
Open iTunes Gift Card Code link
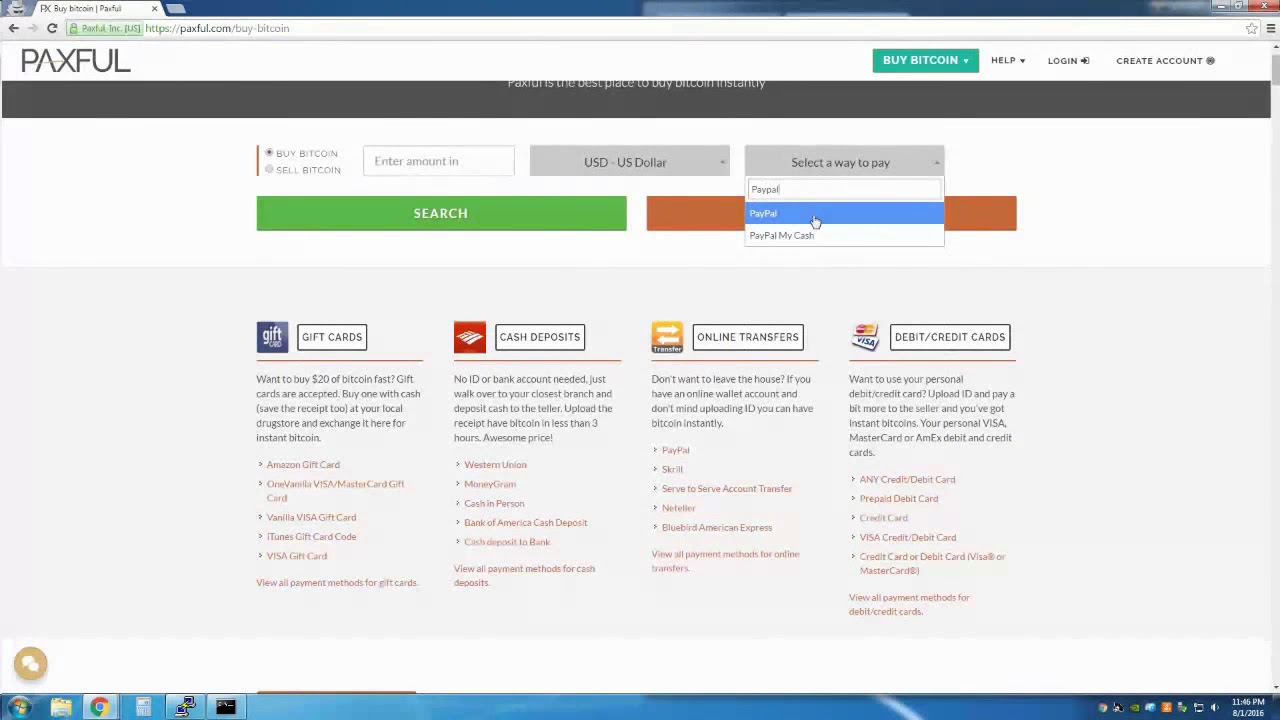click(311, 536)
